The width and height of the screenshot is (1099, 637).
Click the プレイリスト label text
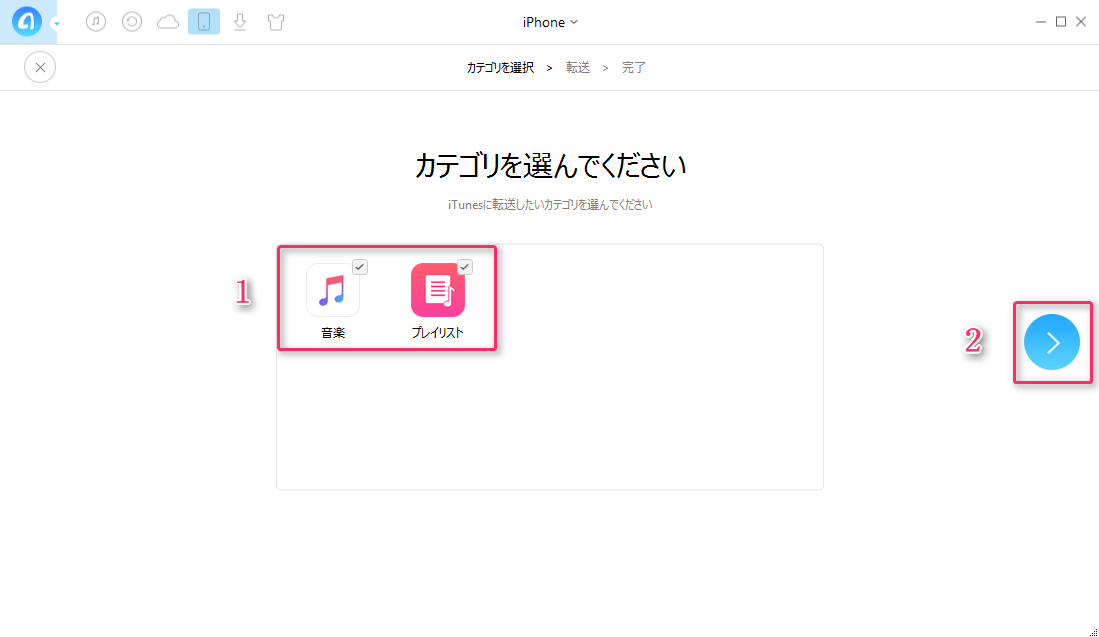pyautogui.click(x=437, y=333)
